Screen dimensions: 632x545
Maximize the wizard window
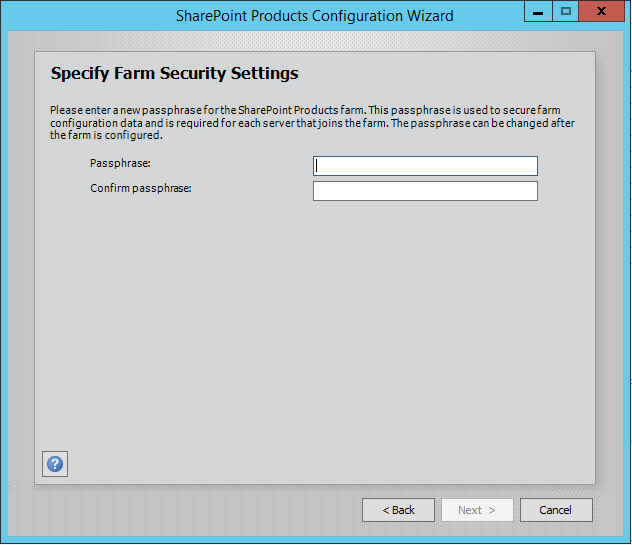point(566,12)
